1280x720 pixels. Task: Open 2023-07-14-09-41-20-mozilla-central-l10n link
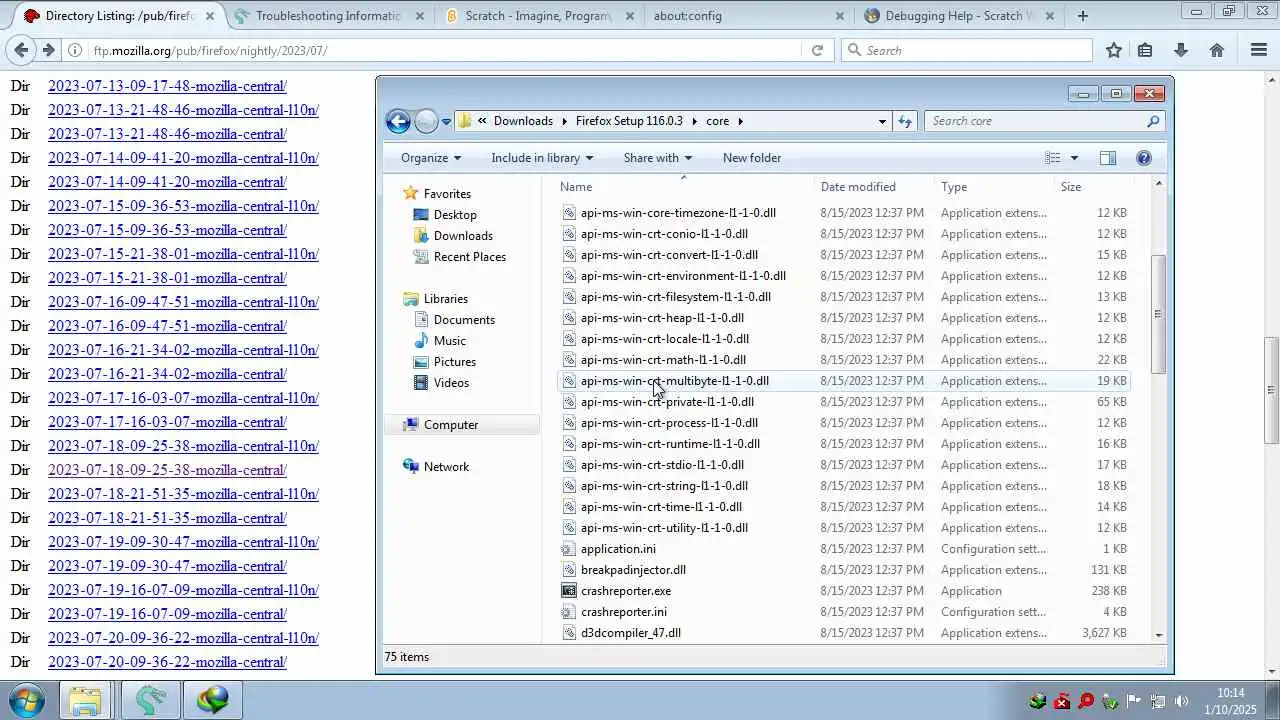point(183,158)
